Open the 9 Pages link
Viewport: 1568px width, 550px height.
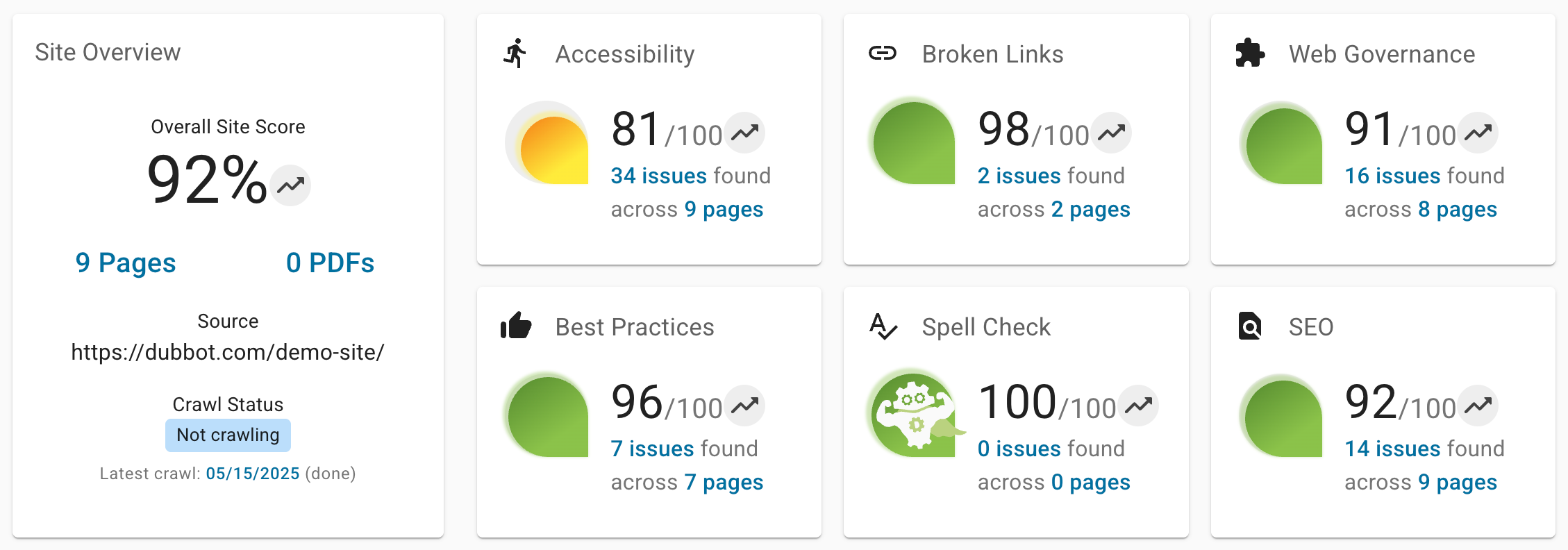point(125,262)
